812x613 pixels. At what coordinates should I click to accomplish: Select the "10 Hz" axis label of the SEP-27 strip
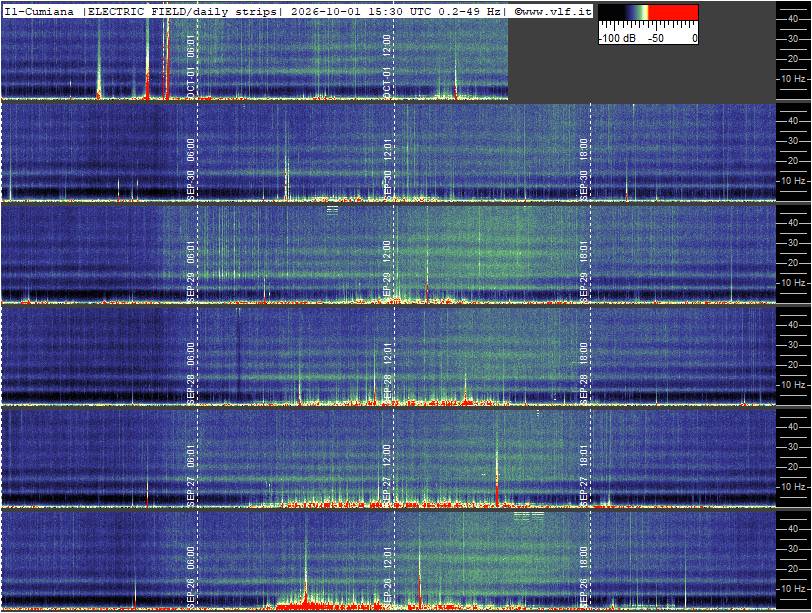tap(793, 487)
